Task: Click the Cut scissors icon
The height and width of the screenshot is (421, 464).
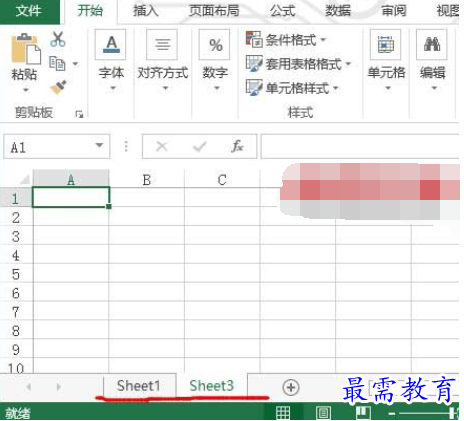Action: coord(58,39)
